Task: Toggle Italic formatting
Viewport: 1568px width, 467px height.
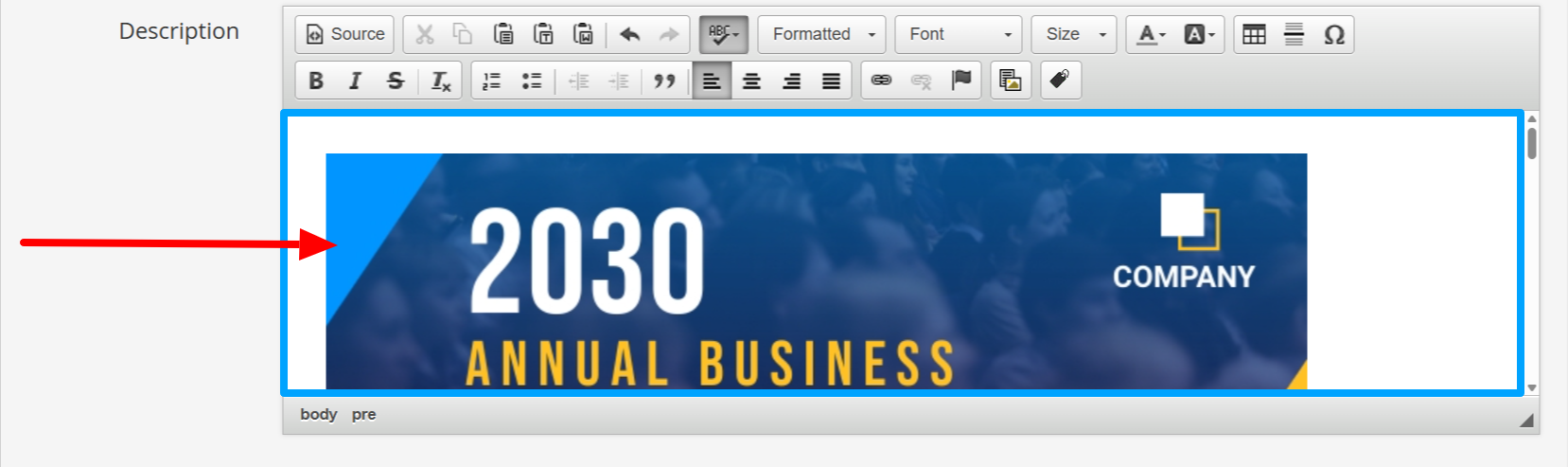Action: pyautogui.click(x=356, y=81)
